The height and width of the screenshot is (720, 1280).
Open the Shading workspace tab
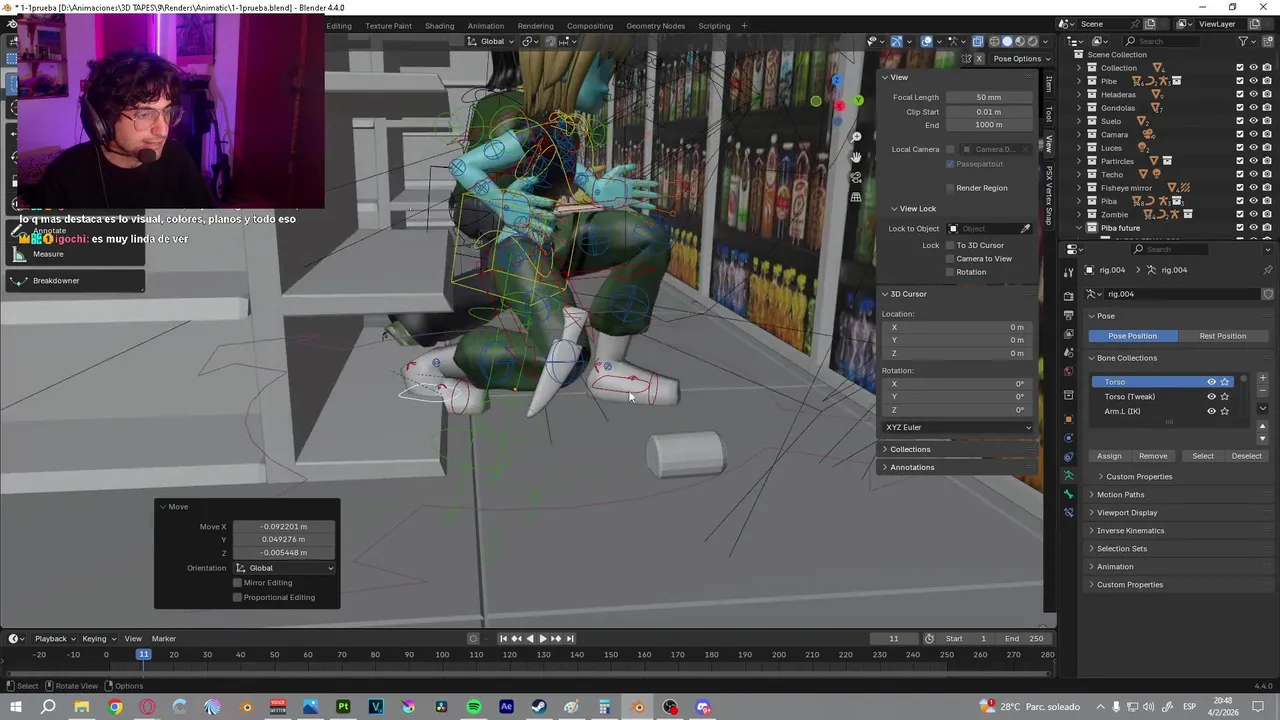(x=439, y=26)
